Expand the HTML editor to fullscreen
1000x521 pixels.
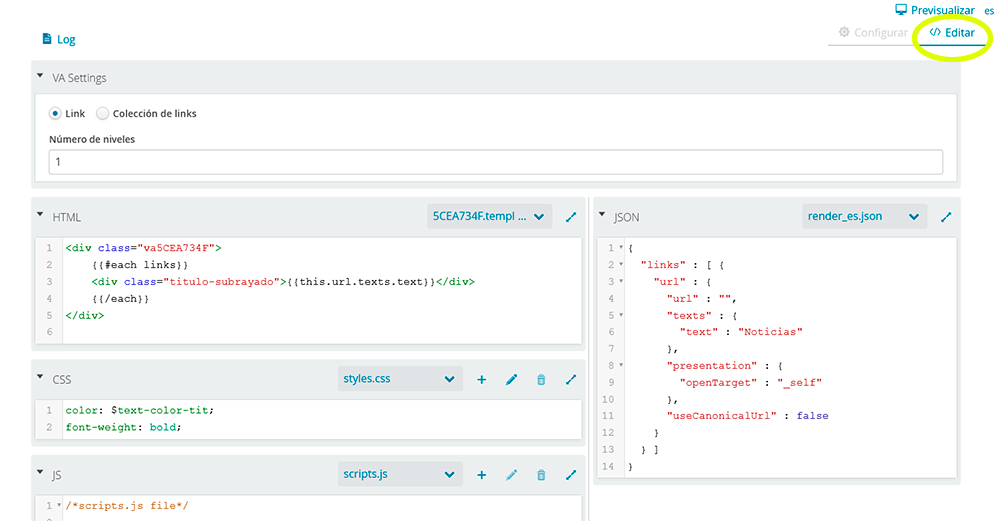coord(571,216)
